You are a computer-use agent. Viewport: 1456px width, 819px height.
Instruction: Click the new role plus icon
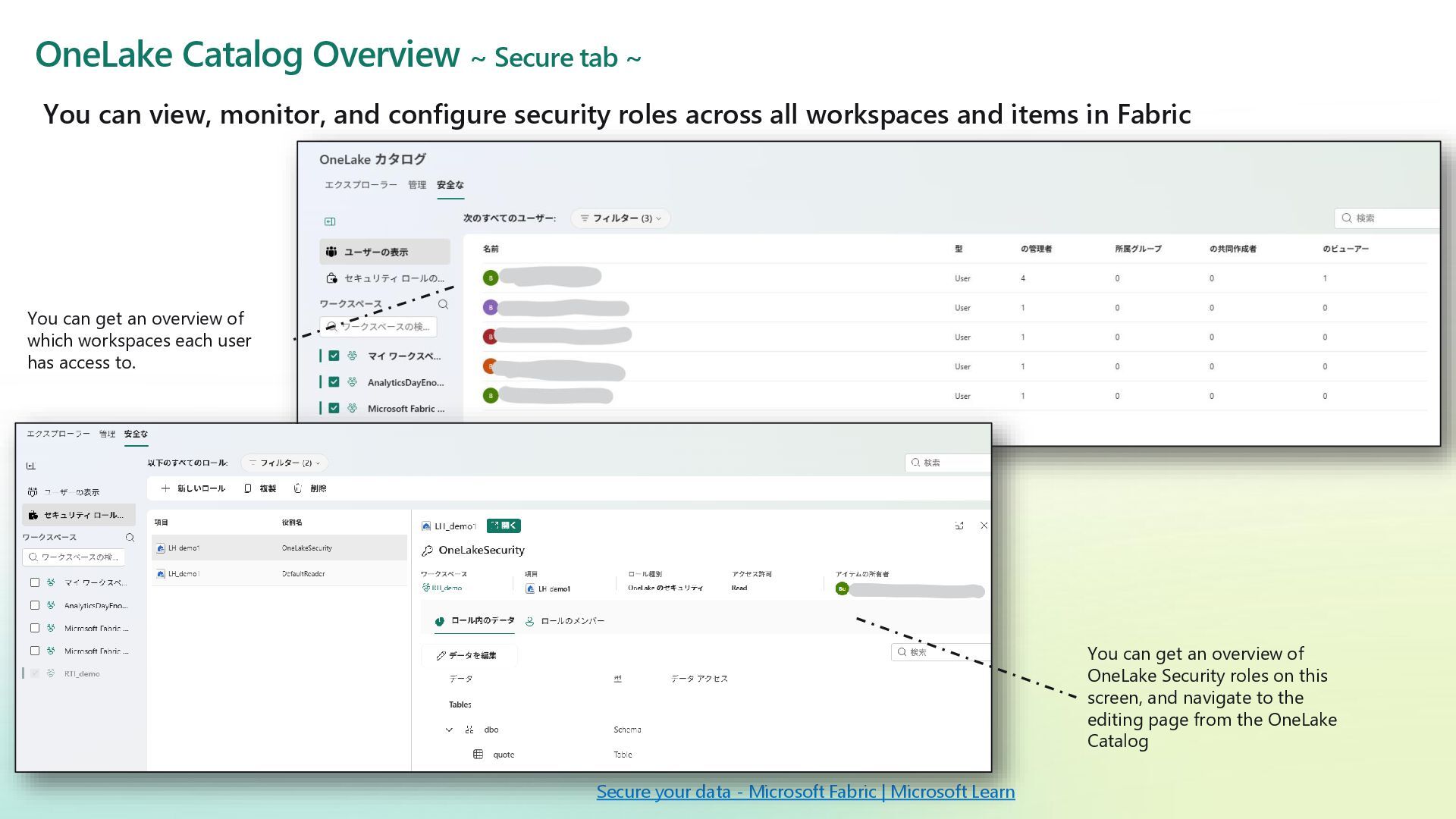pyautogui.click(x=165, y=488)
